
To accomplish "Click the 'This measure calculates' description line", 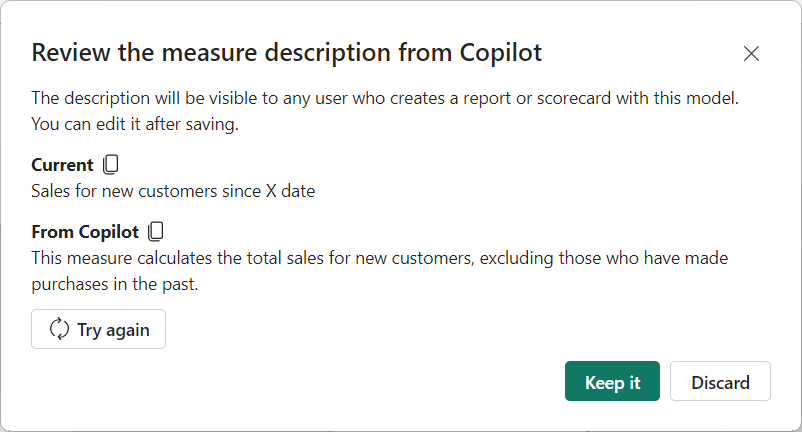I will [379, 258].
